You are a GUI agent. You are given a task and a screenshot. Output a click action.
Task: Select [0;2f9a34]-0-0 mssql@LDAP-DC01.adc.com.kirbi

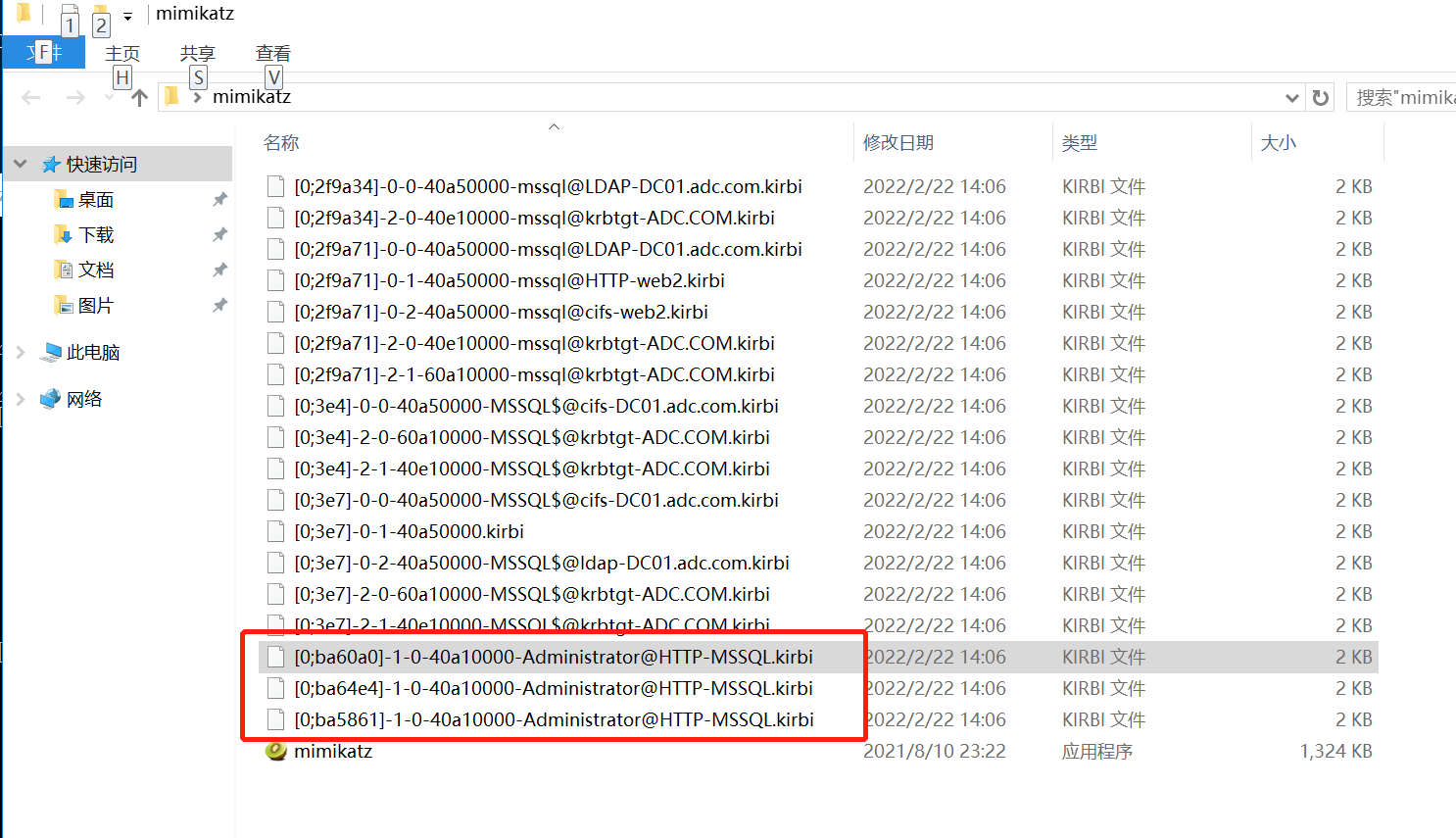[x=548, y=186]
